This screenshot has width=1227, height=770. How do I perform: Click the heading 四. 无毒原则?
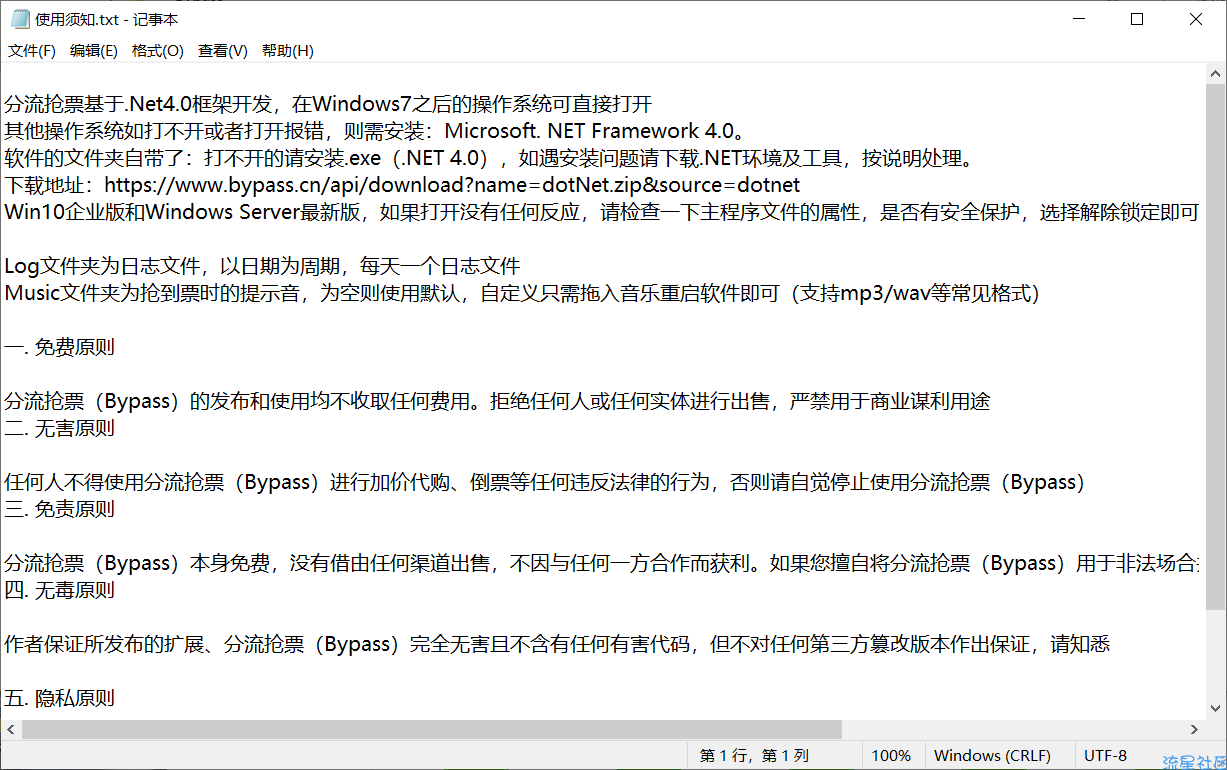coord(59,590)
